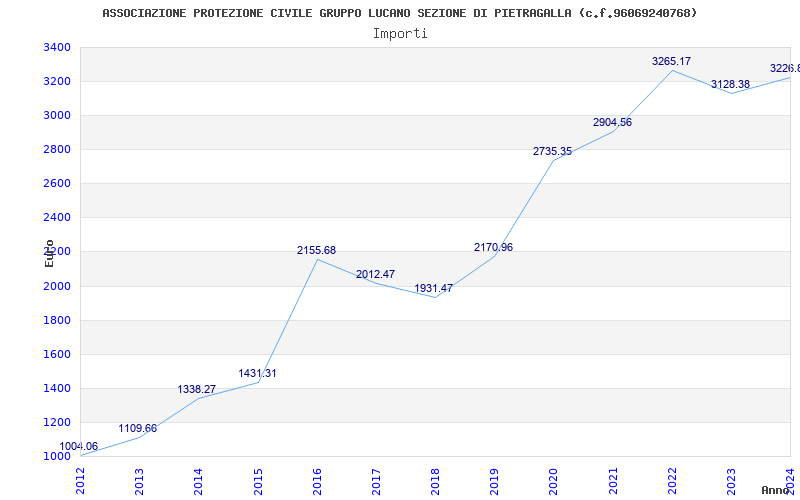800x500 pixels.
Task: Click the y-axis value 1800
Action: coord(57,320)
